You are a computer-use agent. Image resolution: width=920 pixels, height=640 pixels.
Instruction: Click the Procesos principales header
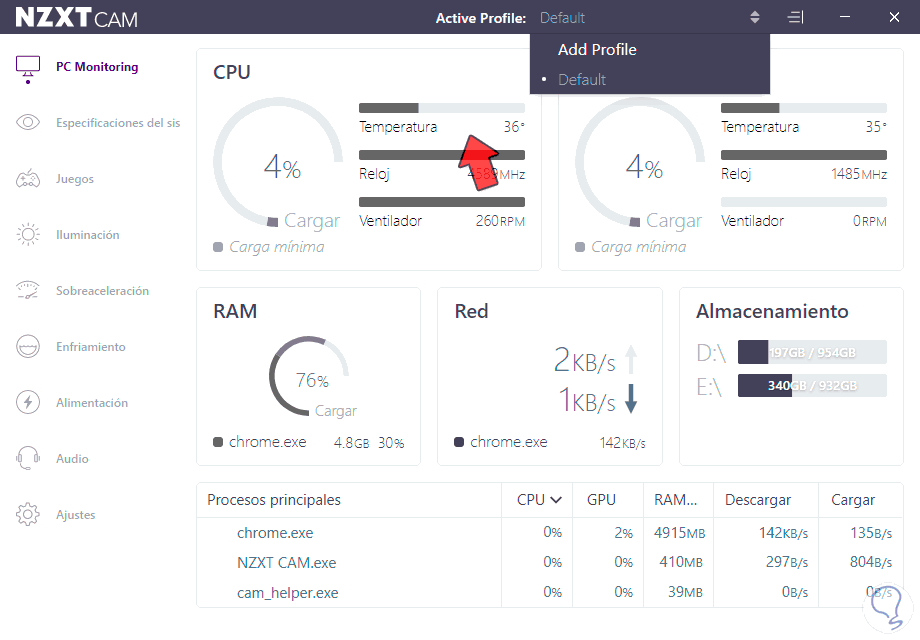(273, 500)
